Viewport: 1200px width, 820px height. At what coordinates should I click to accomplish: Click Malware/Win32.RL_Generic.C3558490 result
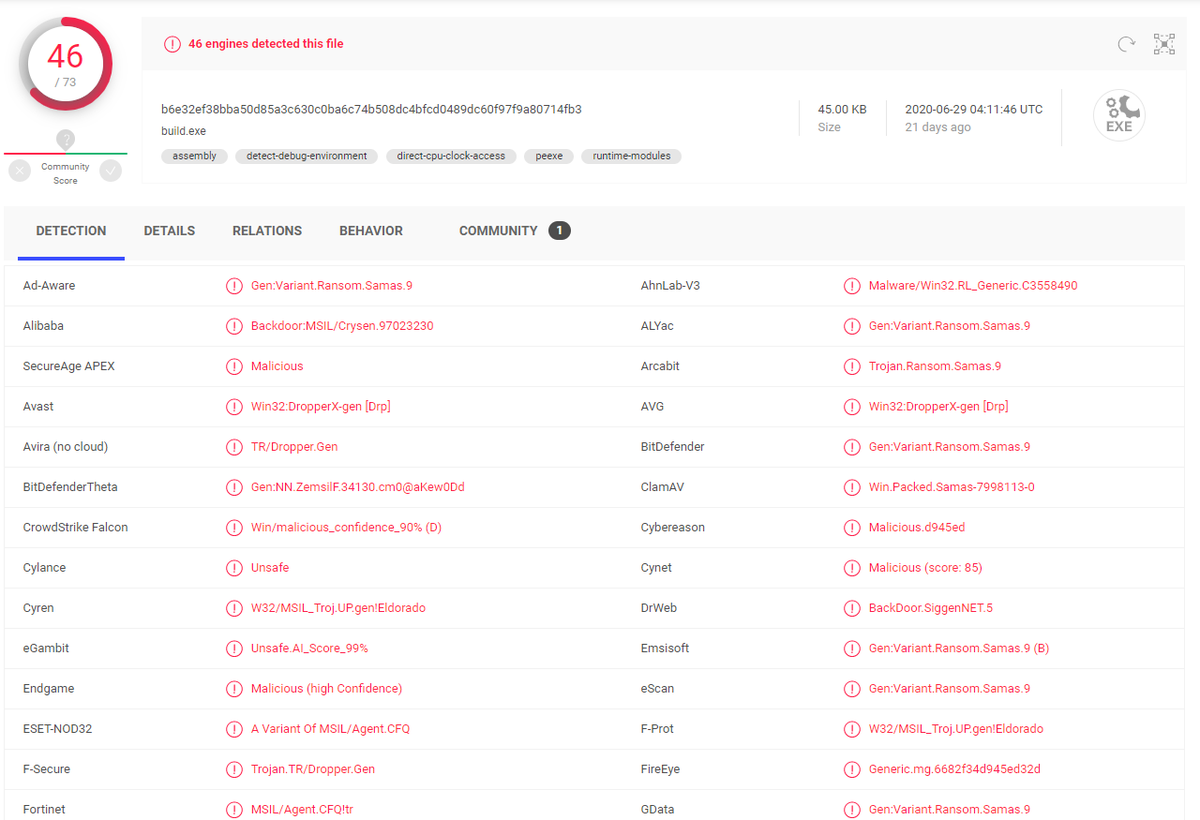pos(973,286)
